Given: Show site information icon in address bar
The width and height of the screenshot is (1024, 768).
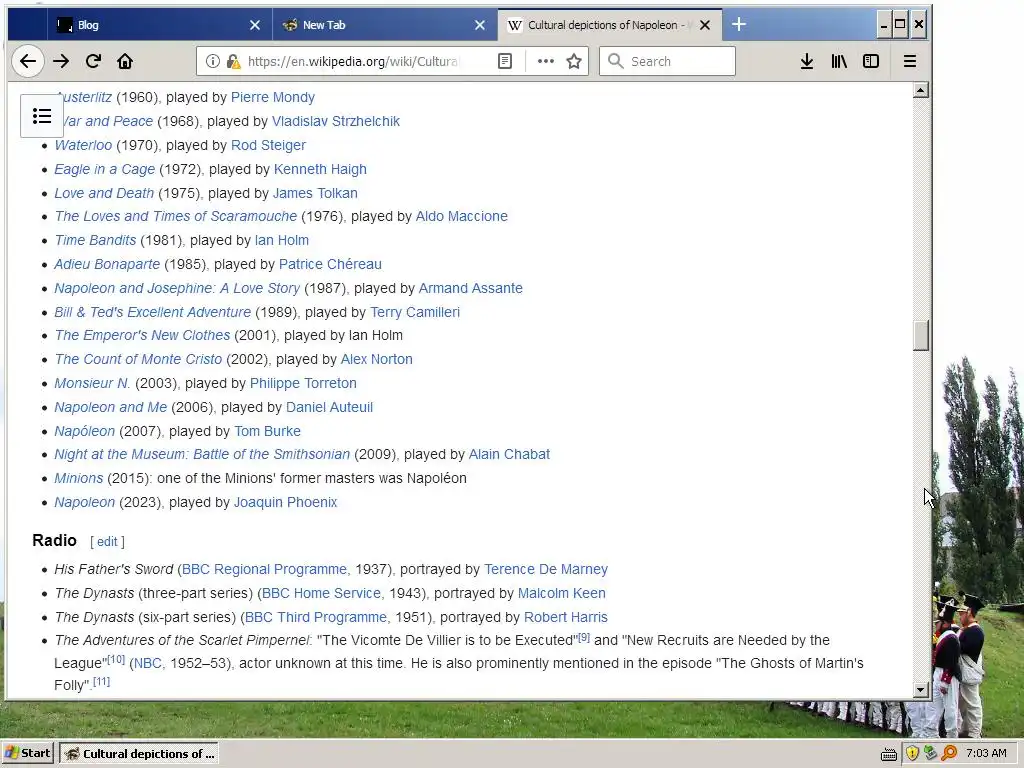Looking at the screenshot, I should [x=212, y=61].
